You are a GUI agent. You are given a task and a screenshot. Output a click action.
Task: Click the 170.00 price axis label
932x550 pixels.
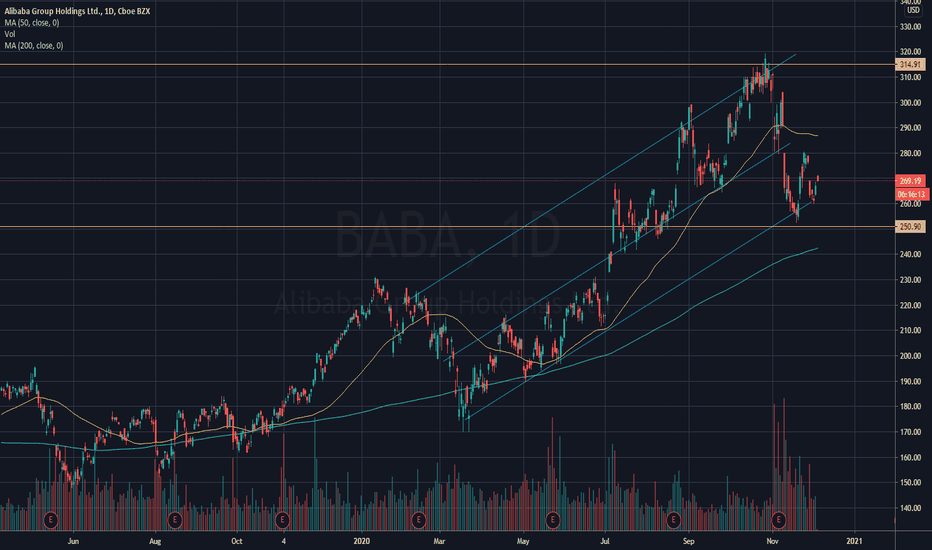coord(911,432)
